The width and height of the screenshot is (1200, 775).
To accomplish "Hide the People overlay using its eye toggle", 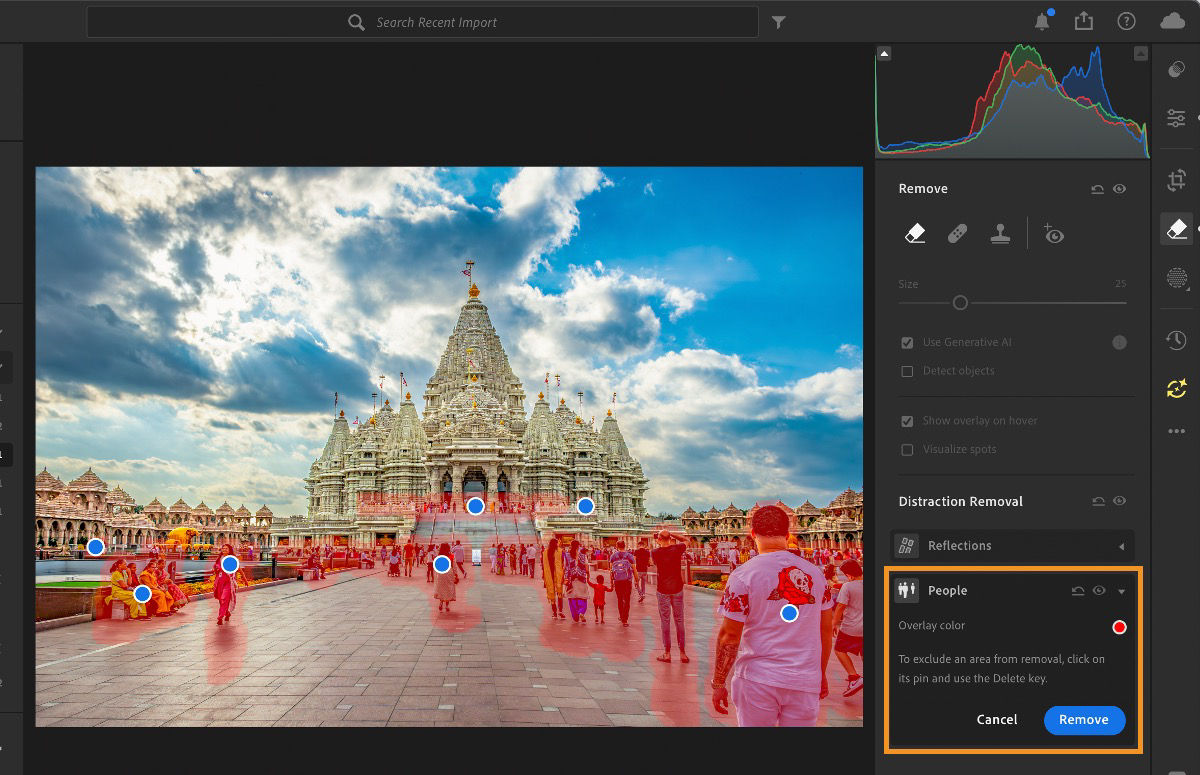I will [1098, 590].
